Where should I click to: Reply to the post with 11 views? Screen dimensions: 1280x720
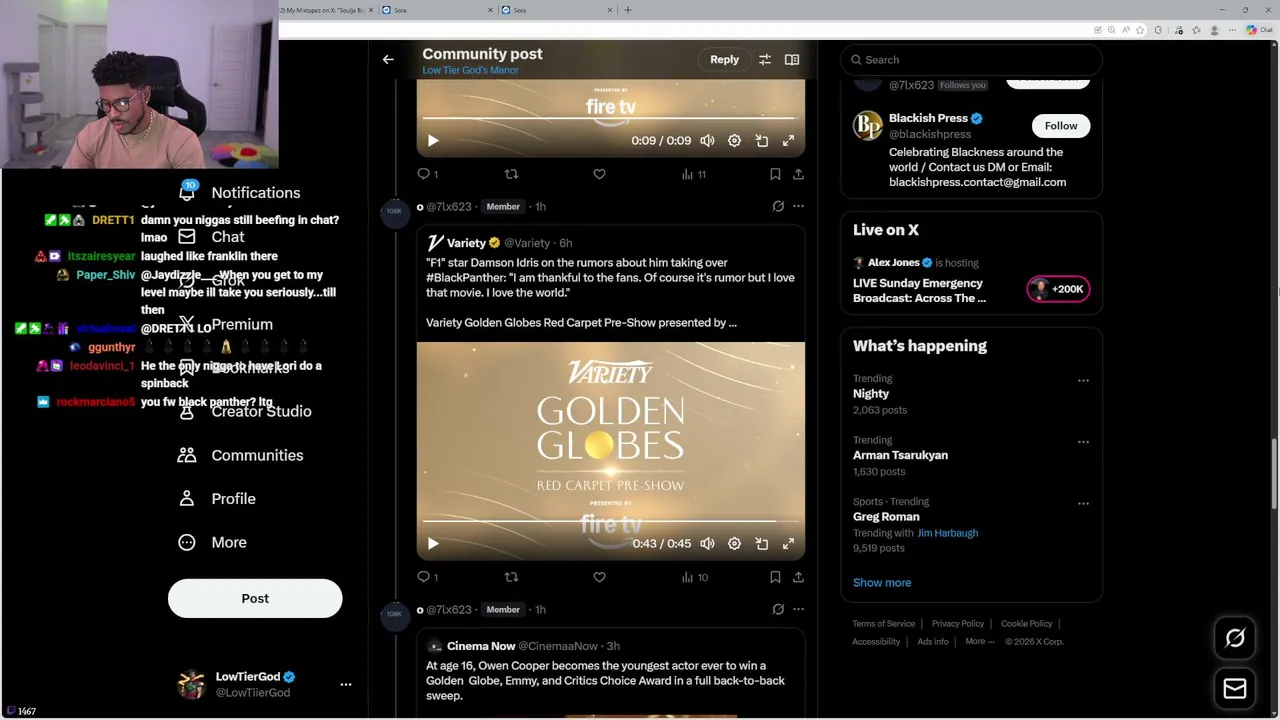click(427, 174)
